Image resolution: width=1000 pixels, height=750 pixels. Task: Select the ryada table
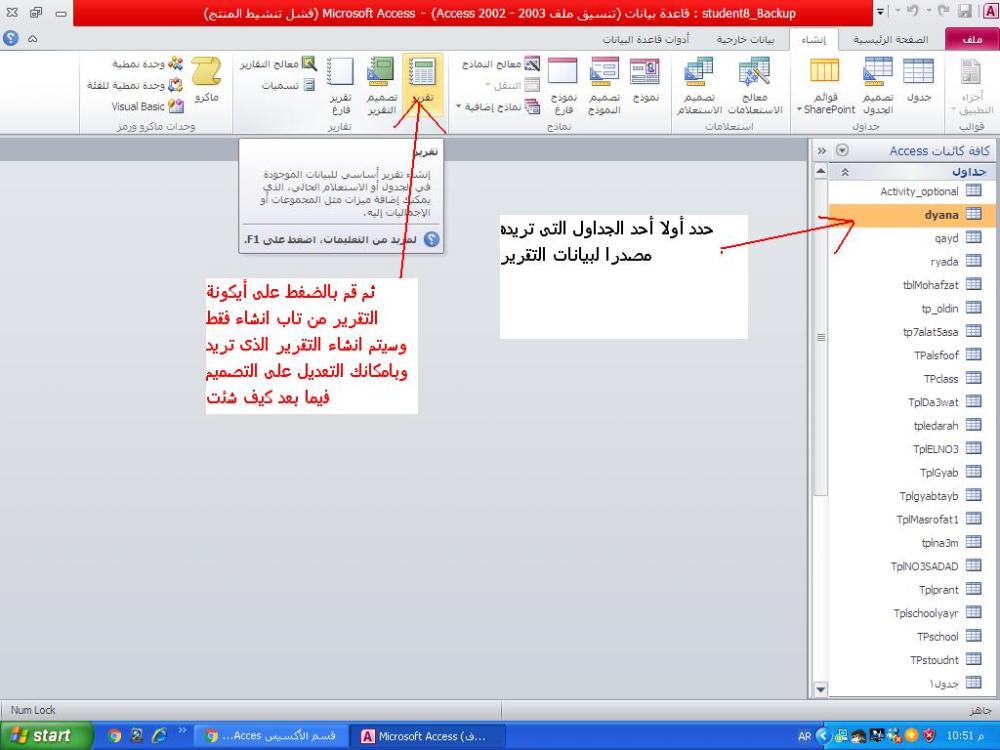pyautogui.click(x=912, y=261)
